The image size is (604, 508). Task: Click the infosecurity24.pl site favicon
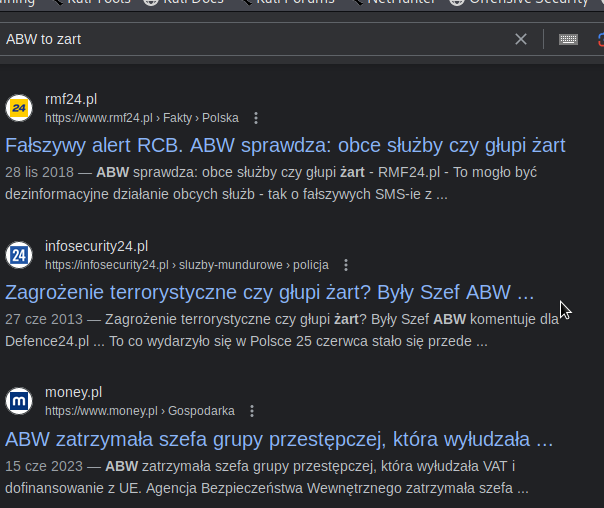coord(19,255)
